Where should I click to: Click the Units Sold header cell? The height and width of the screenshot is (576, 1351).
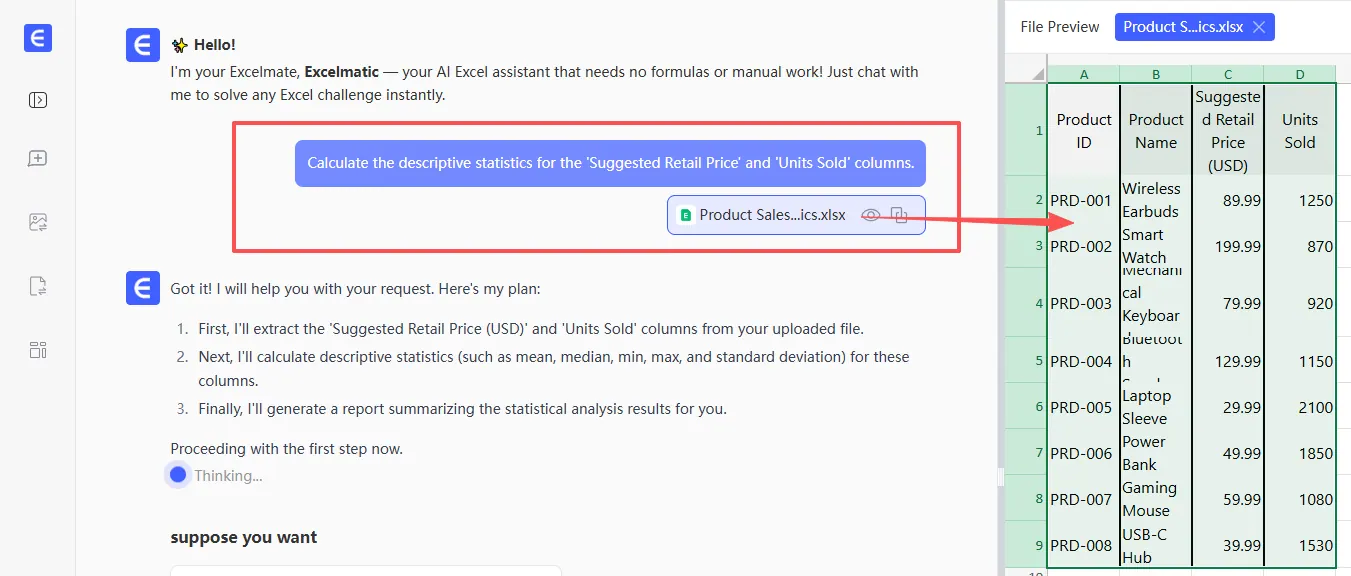click(x=1299, y=131)
